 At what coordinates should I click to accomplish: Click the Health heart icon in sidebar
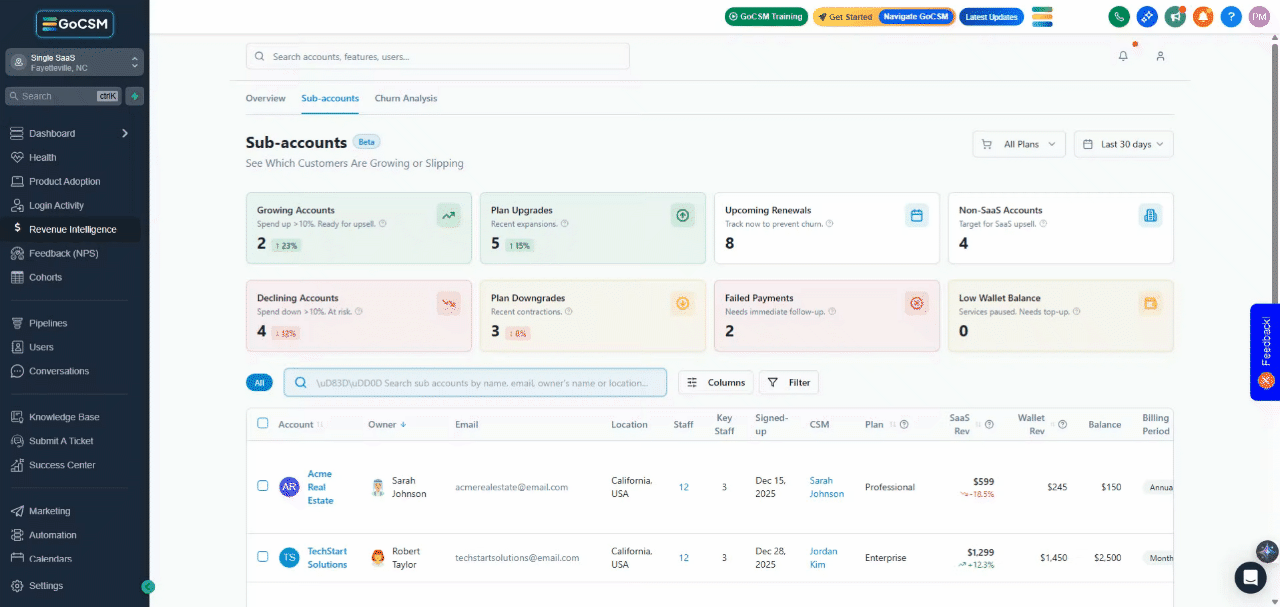[17, 157]
